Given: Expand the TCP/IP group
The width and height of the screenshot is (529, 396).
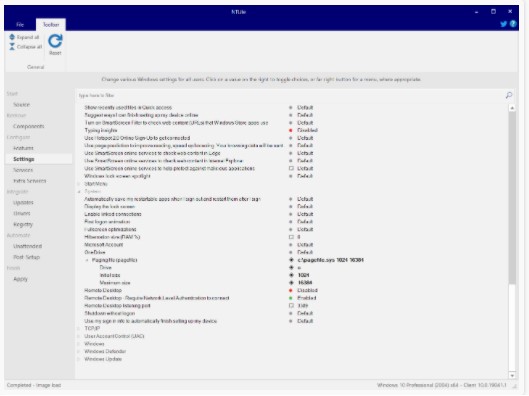Looking at the screenshot, I should (x=79, y=329).
